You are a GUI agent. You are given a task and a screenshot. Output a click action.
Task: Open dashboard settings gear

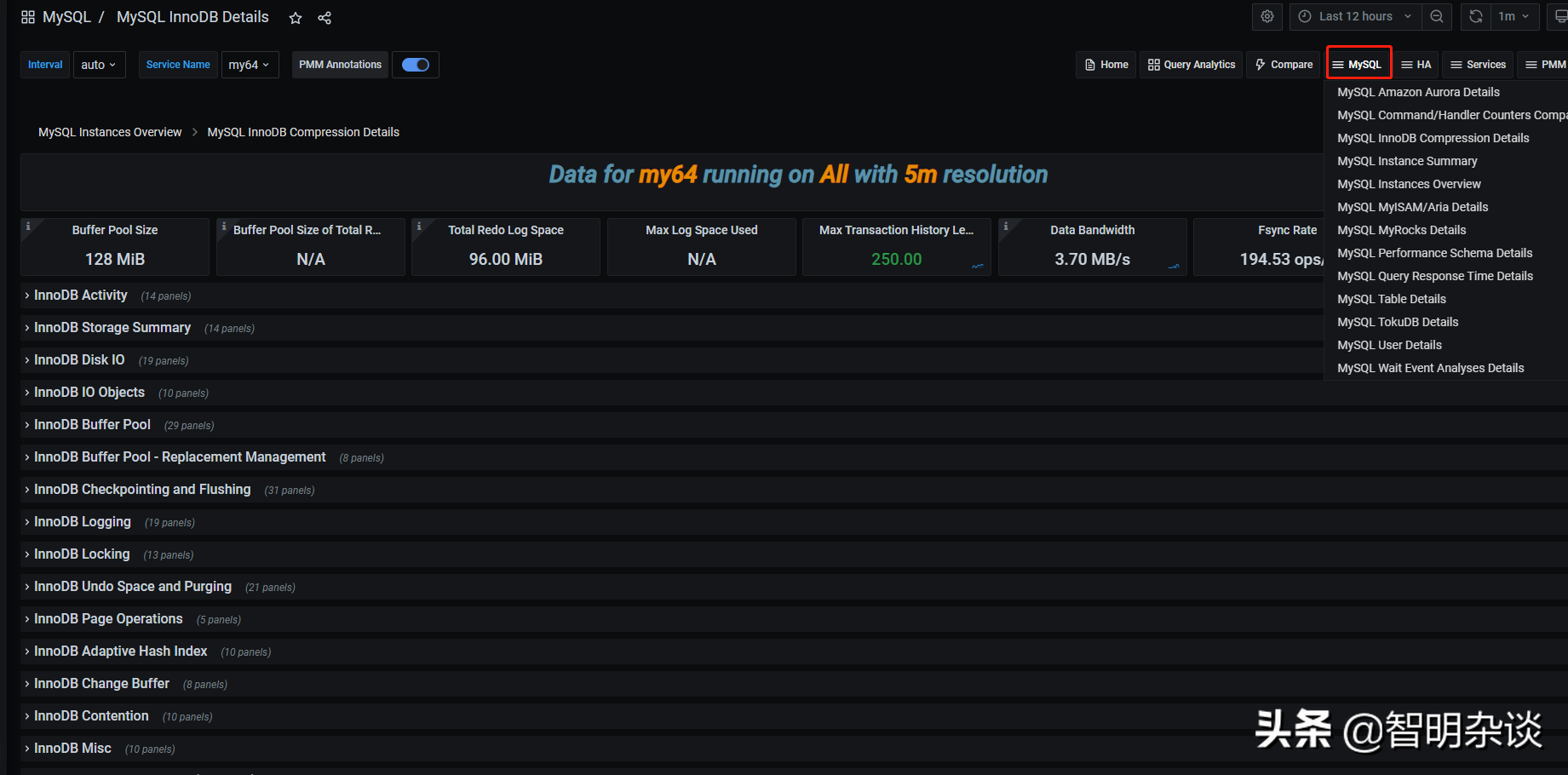coord(1267,16)
